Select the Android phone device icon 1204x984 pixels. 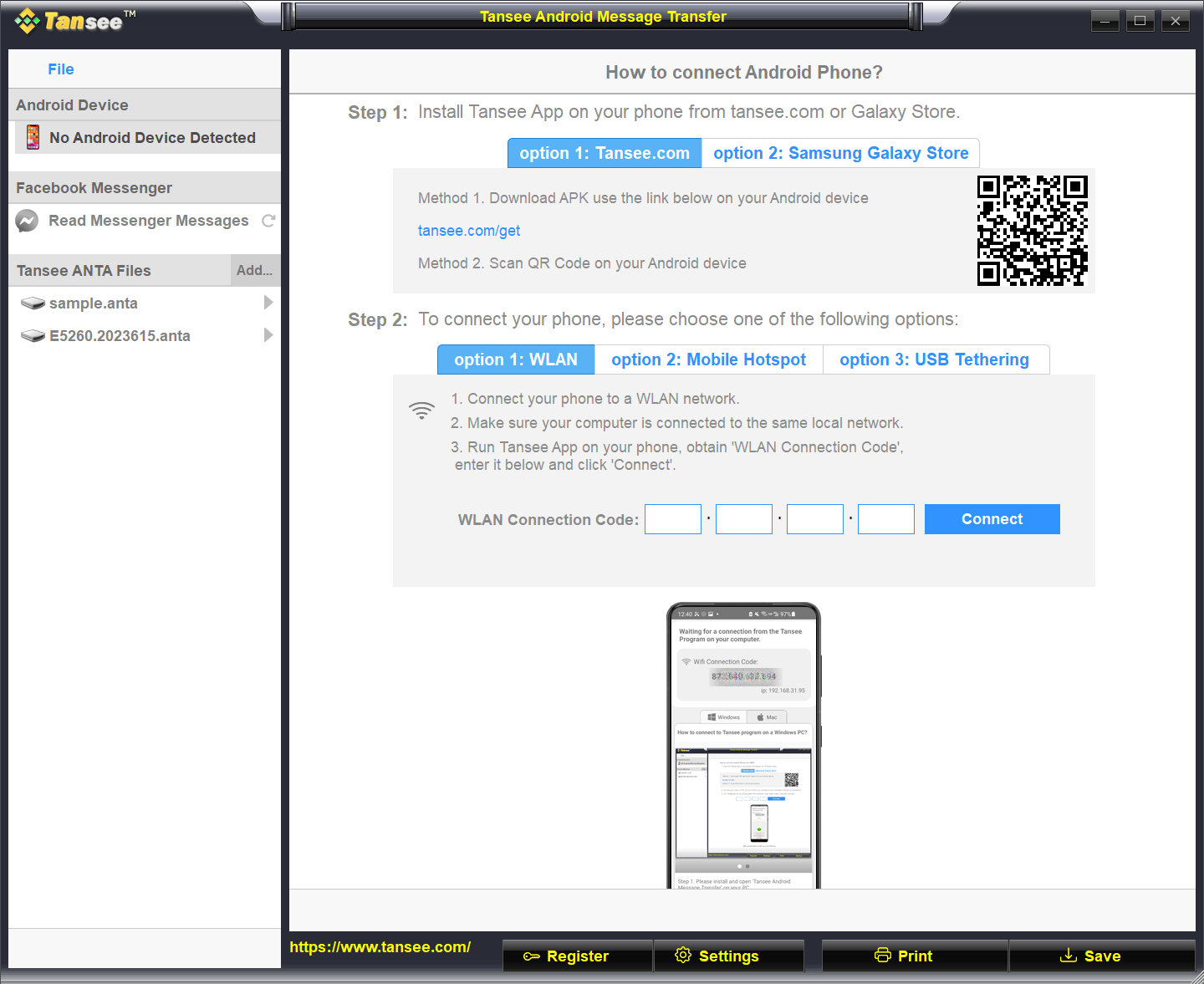tap(33, 137)
